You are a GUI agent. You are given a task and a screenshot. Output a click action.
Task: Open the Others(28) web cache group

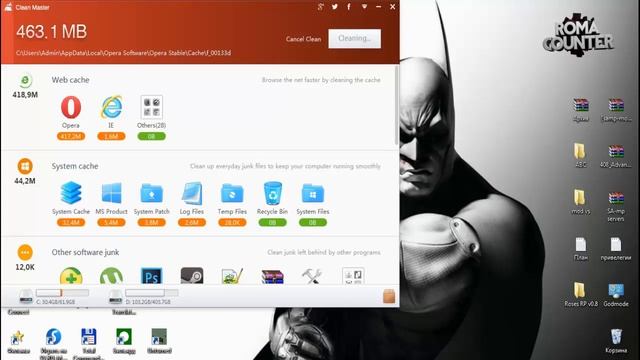(x=151, y=107)
